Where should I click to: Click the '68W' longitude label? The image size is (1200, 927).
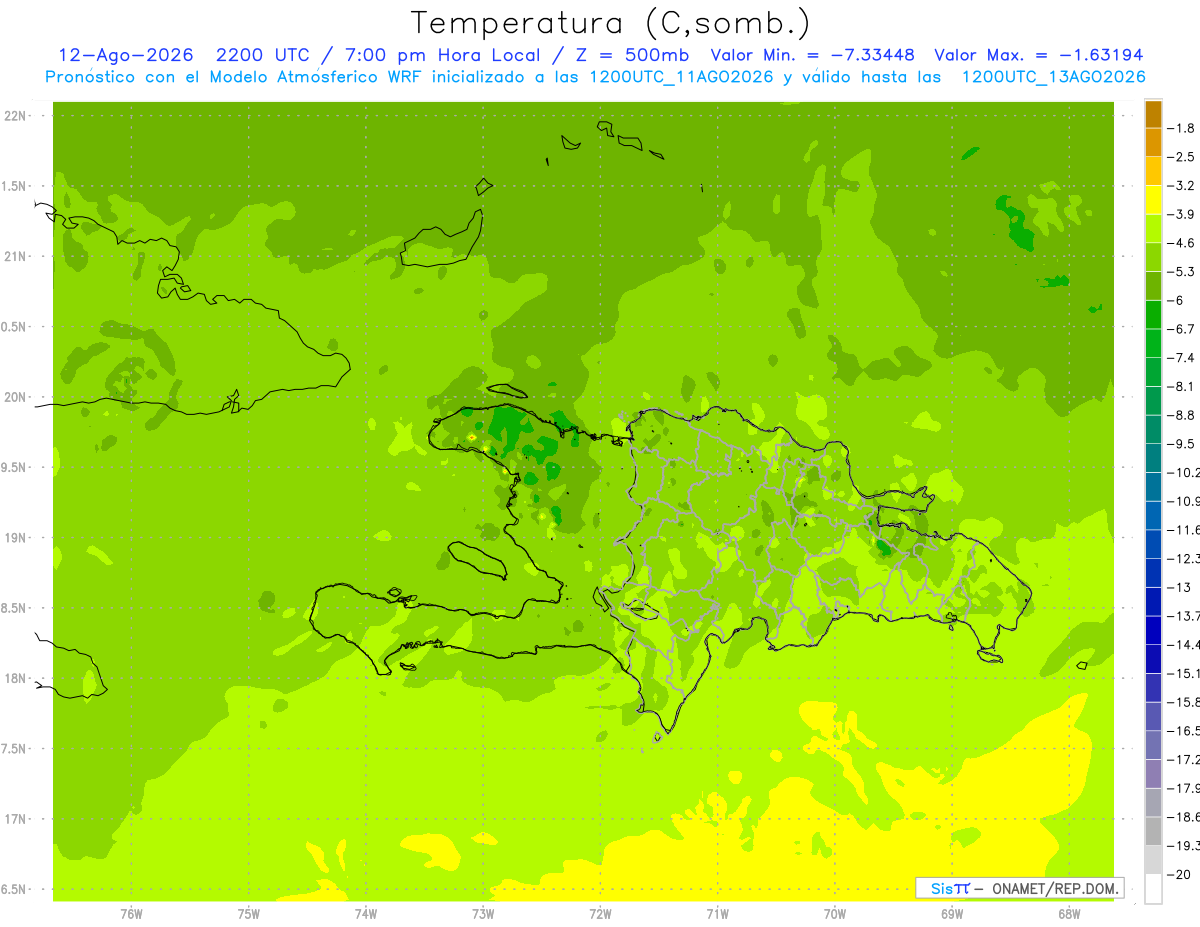1069,913
